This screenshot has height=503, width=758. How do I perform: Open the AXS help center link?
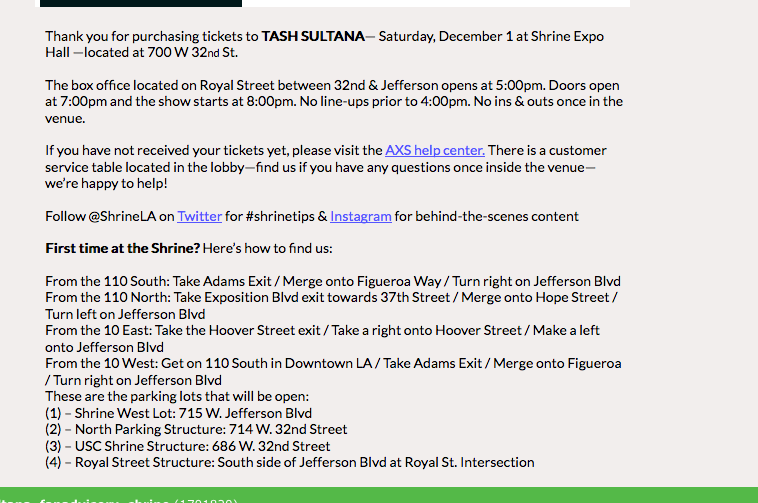click(435, 150)
